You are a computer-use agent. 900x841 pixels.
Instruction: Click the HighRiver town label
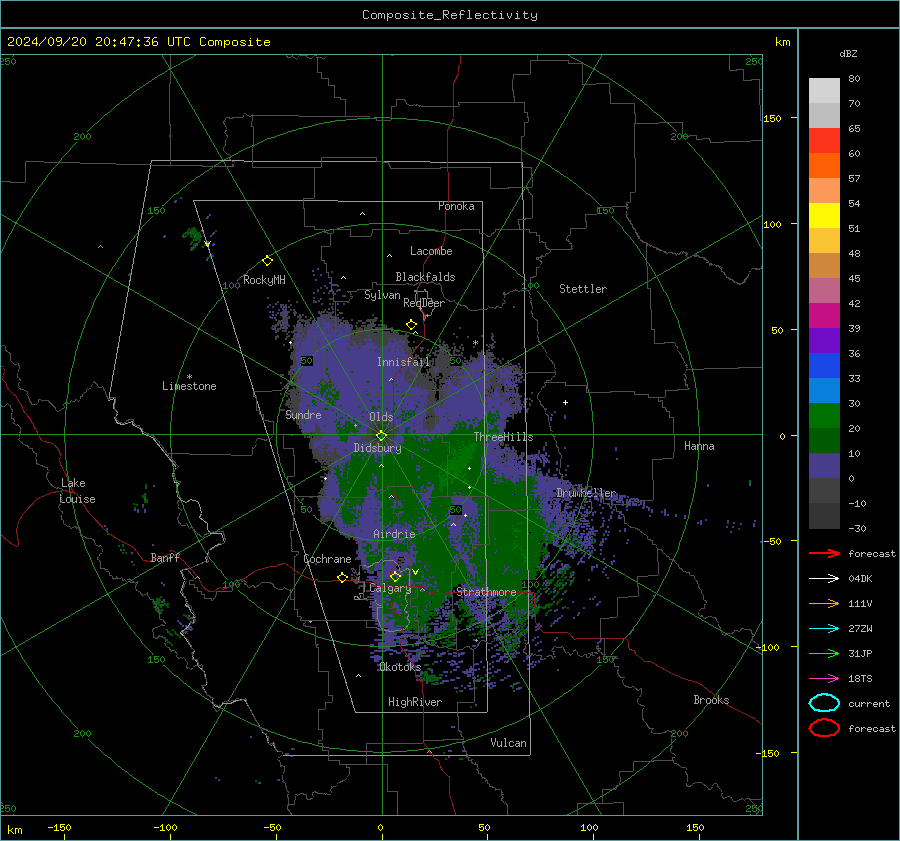(x=415, y=702)
